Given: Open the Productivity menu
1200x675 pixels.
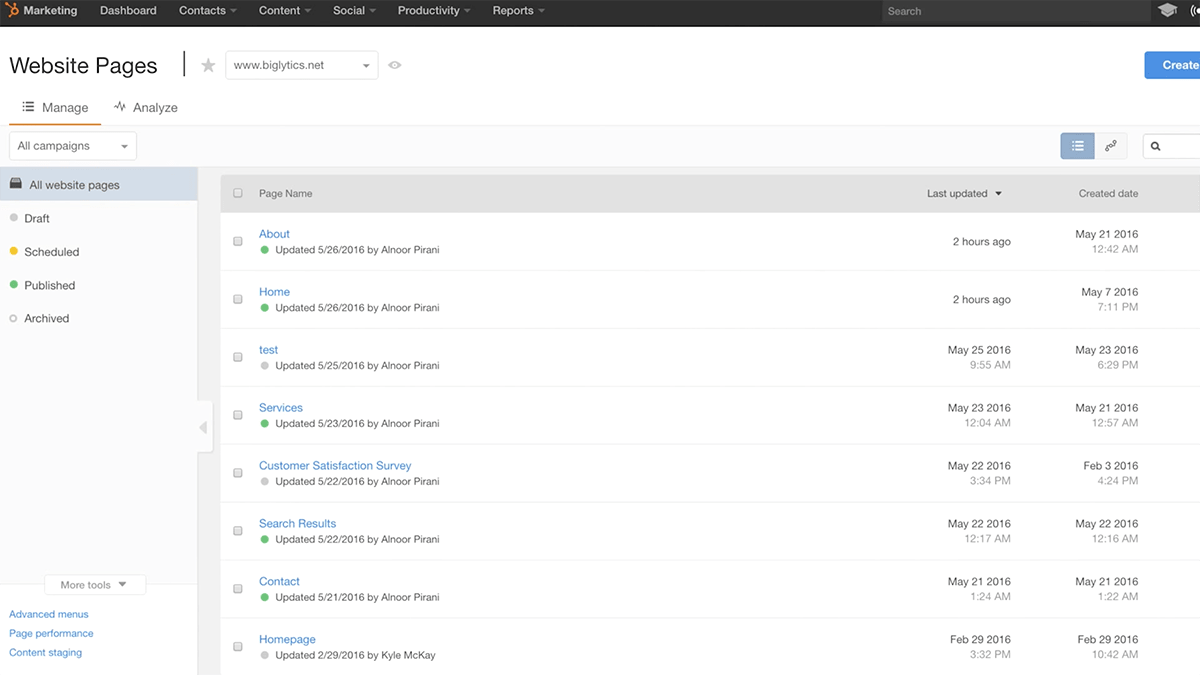Looking at the screenshot, I should click(x=434, y=10).
